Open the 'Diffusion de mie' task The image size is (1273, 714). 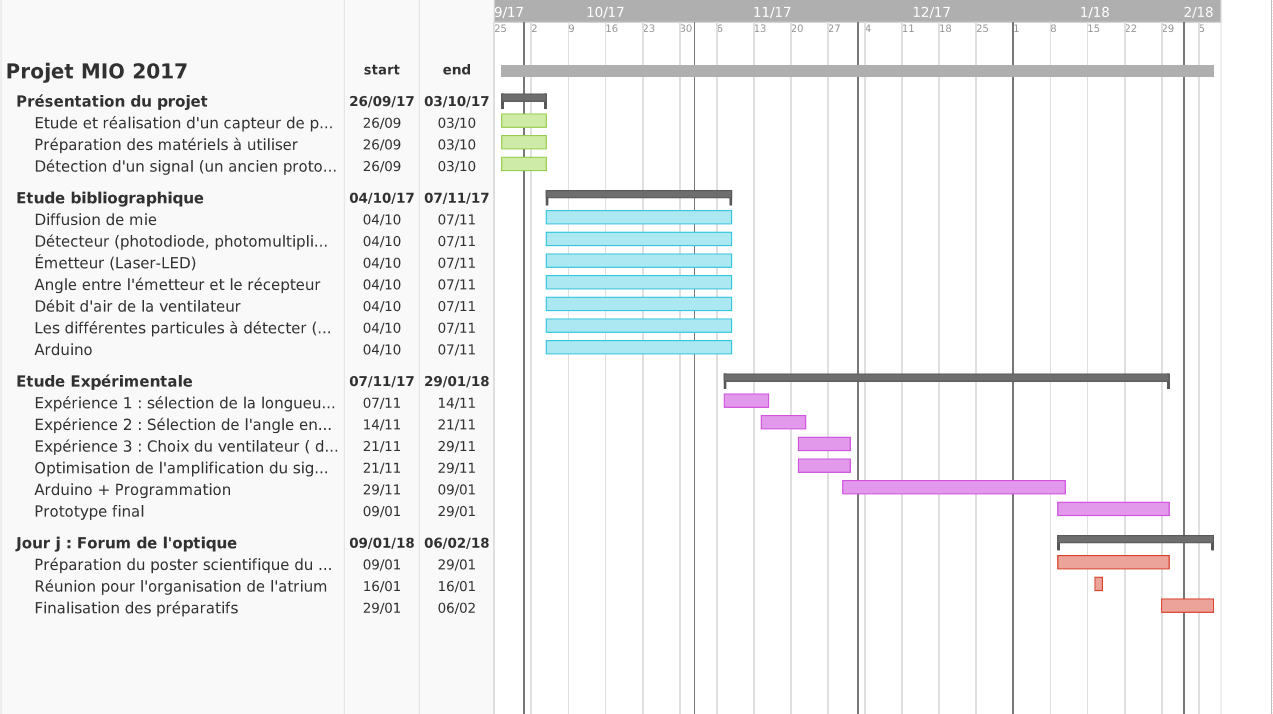point(95,220)
